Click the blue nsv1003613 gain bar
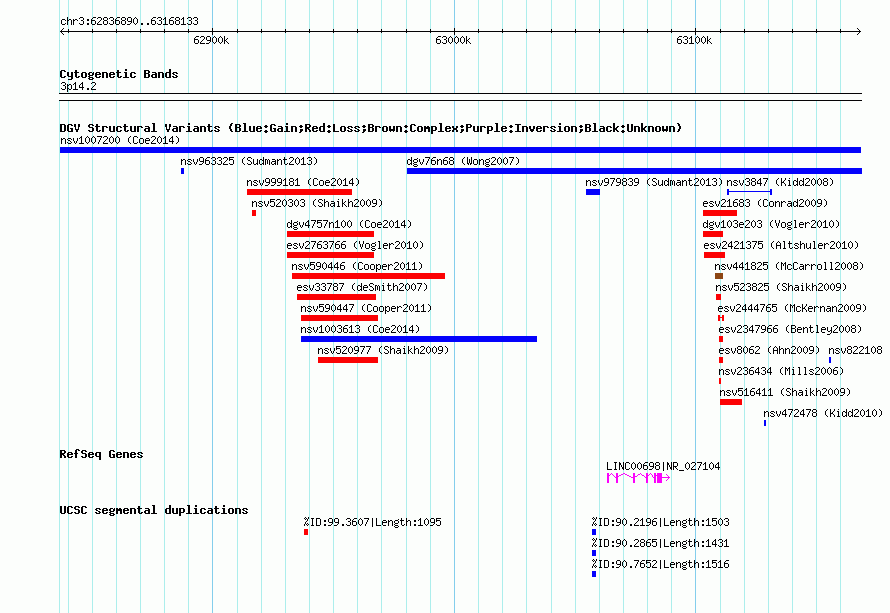This screenshot has height=613, width=890. [419, 339]
